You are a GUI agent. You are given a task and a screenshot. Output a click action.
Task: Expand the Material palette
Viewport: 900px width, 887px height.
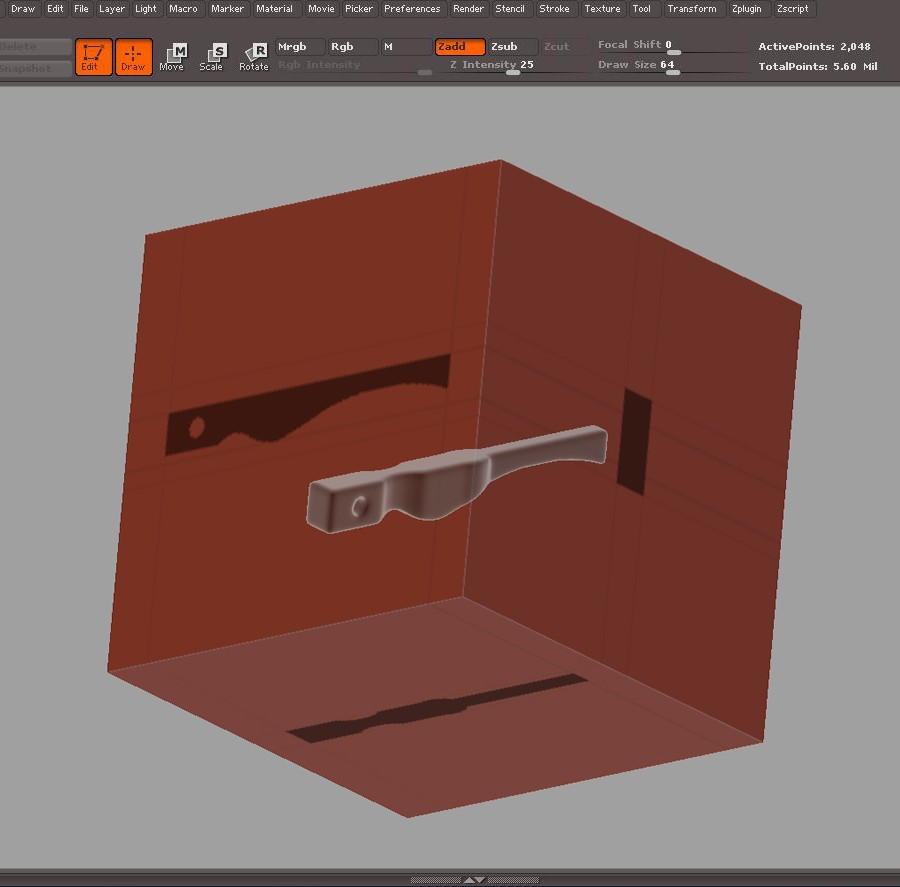pyautogui.click(x=274, y=9)
